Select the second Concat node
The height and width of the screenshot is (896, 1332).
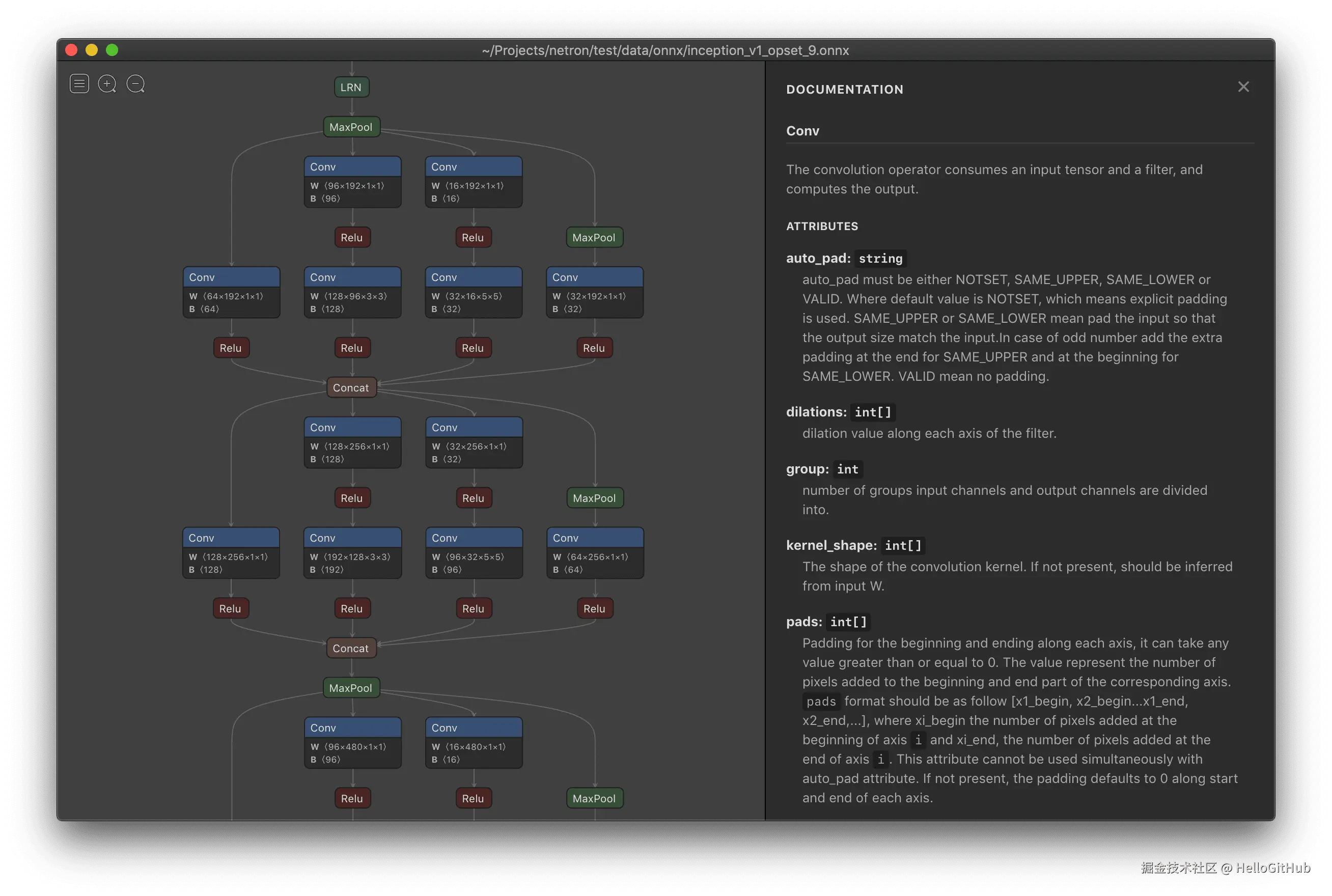[351, 648]
